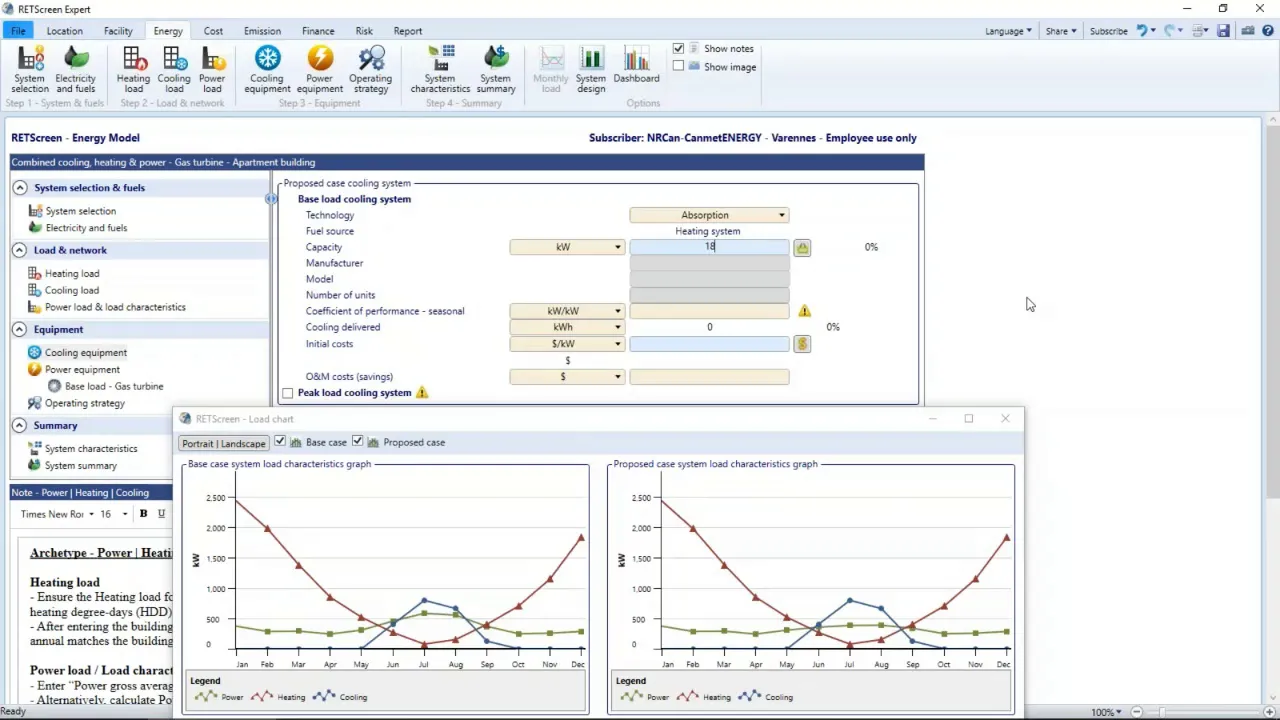The image size is (1280, 720).
Task: Open Cooling delivered kWh units dropdown
Action: coord(567,327)
